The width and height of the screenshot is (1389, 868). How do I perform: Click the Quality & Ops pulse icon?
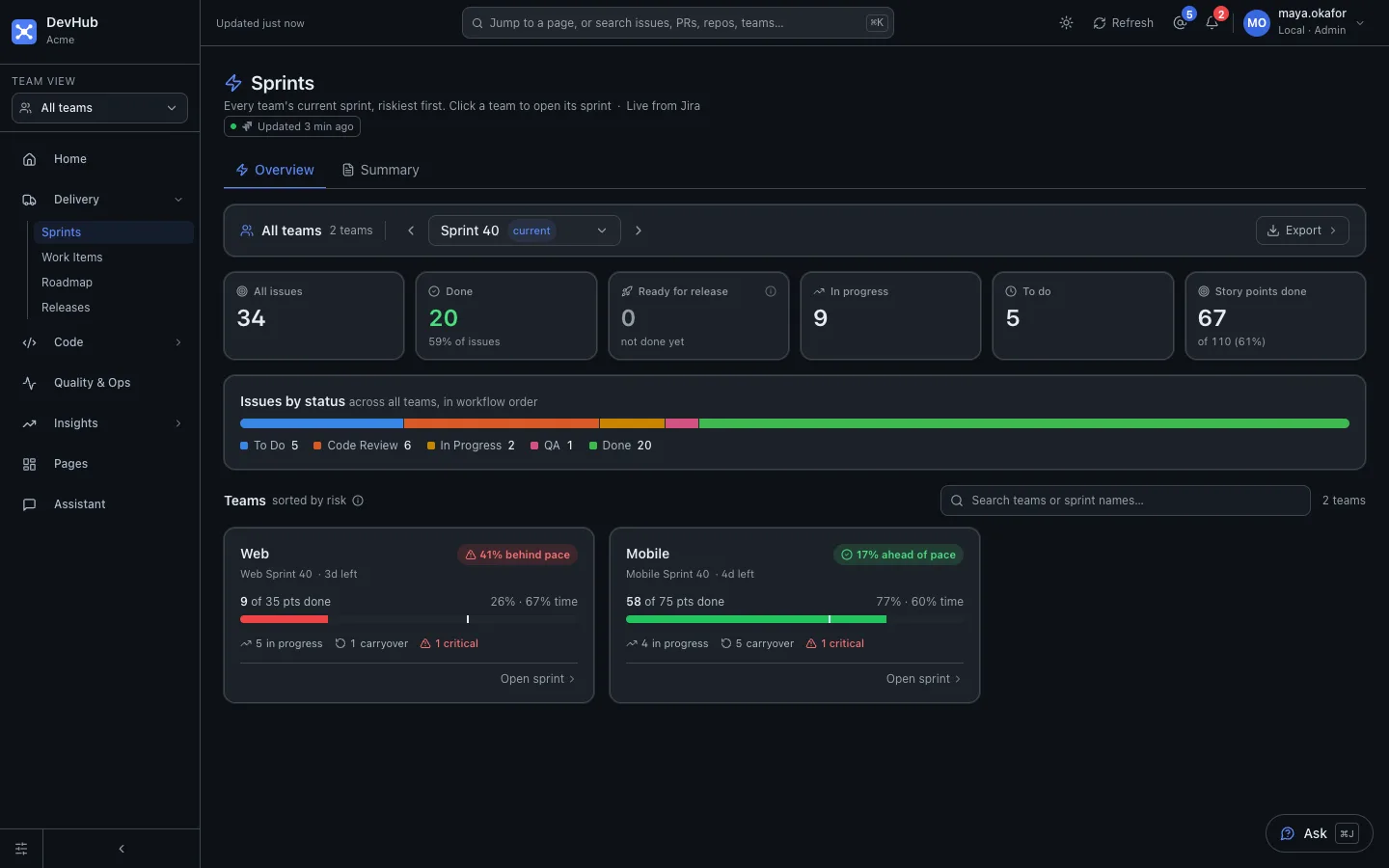29,383
